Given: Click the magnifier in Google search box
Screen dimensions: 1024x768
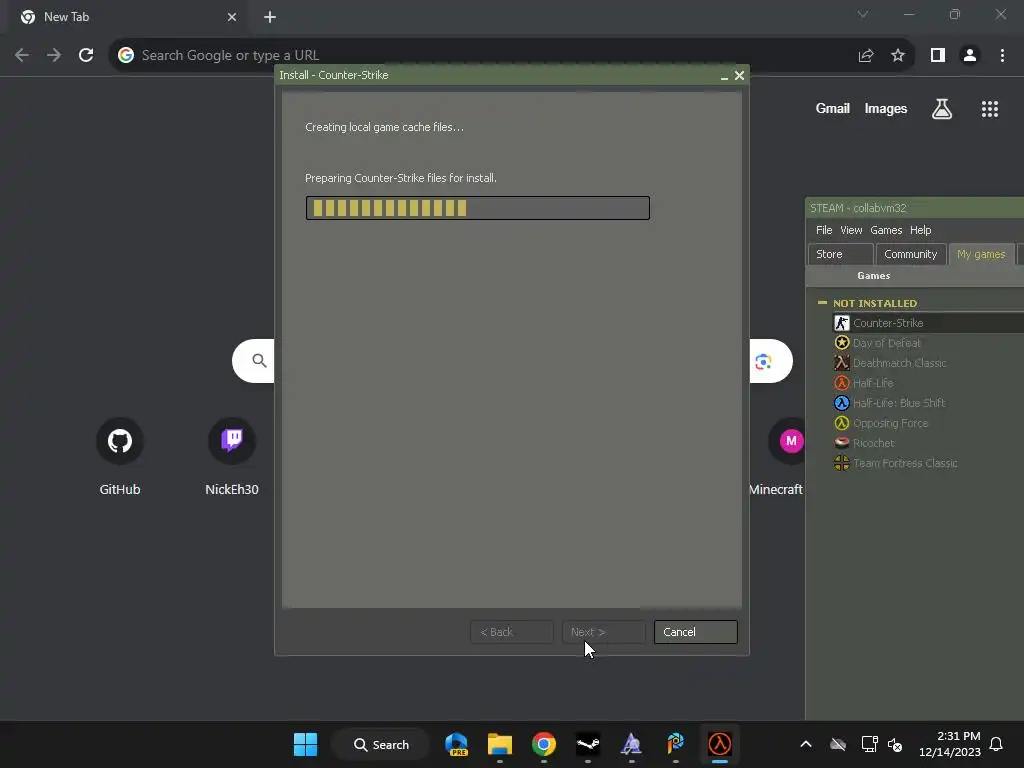Looking at the screenshot, I should [x=259, y=360].
